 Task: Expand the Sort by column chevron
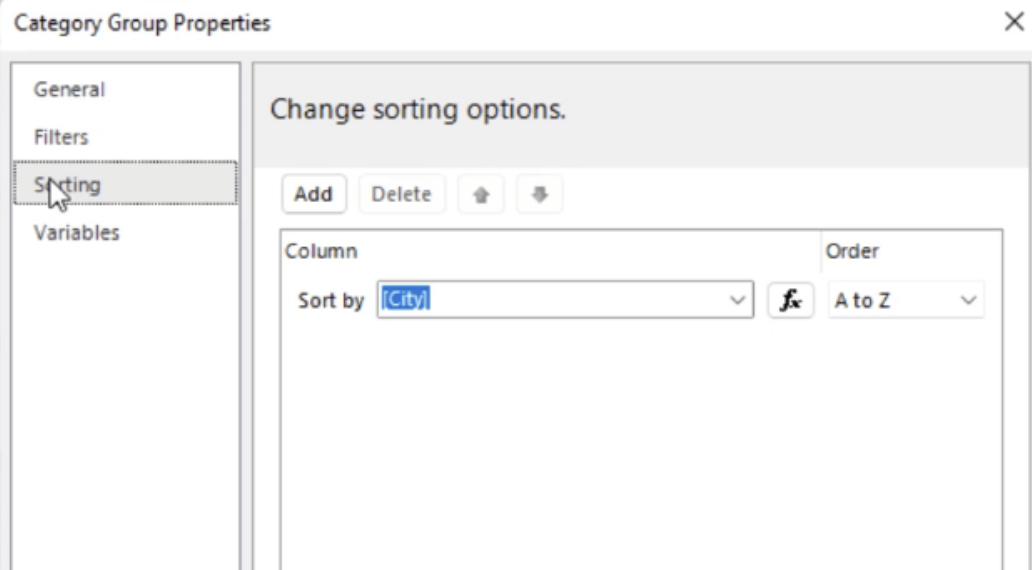pos(737,300)
